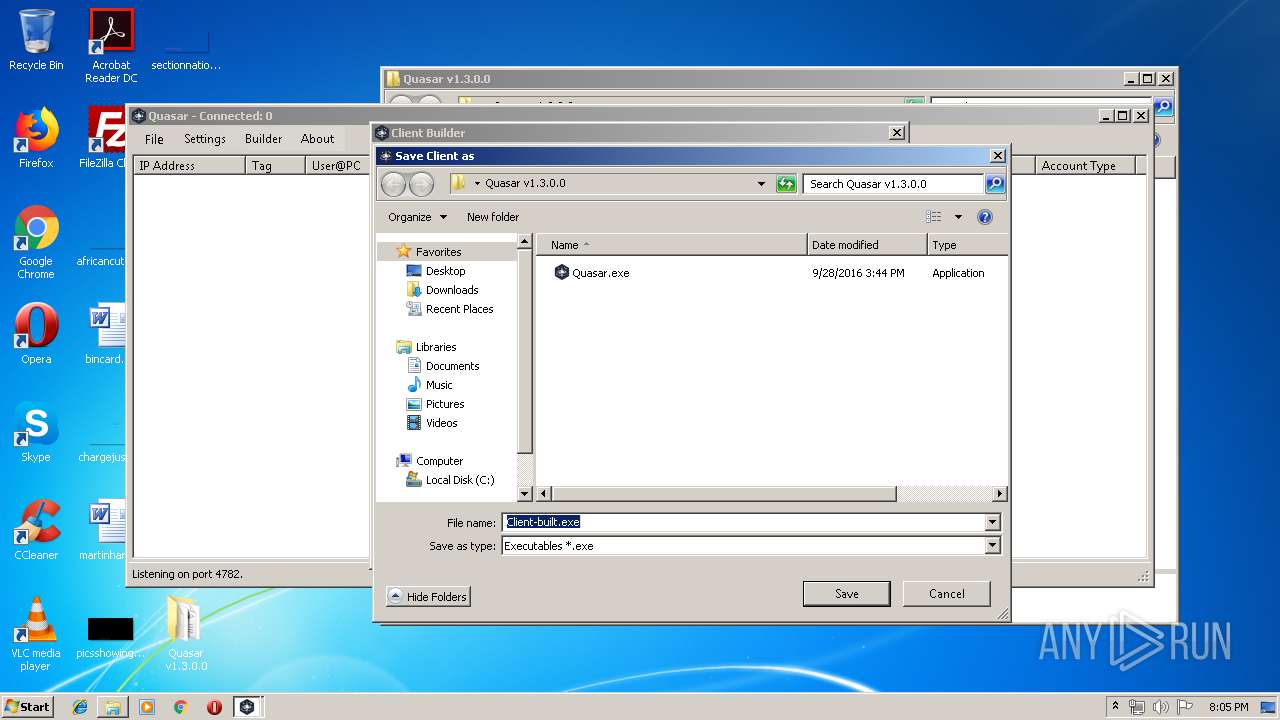The height and width of the screenshot is (720, 1280).
Task: Click the horizontal scrollbar in file list
Action: (724, 494)
